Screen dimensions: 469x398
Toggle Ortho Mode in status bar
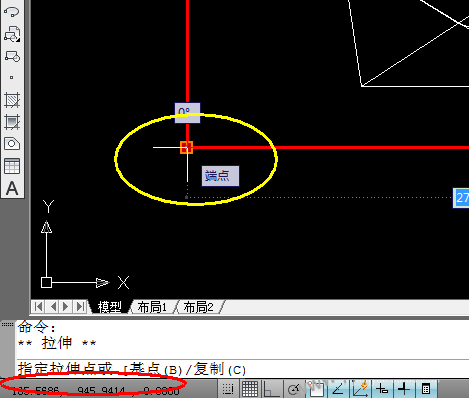(271, 389)
